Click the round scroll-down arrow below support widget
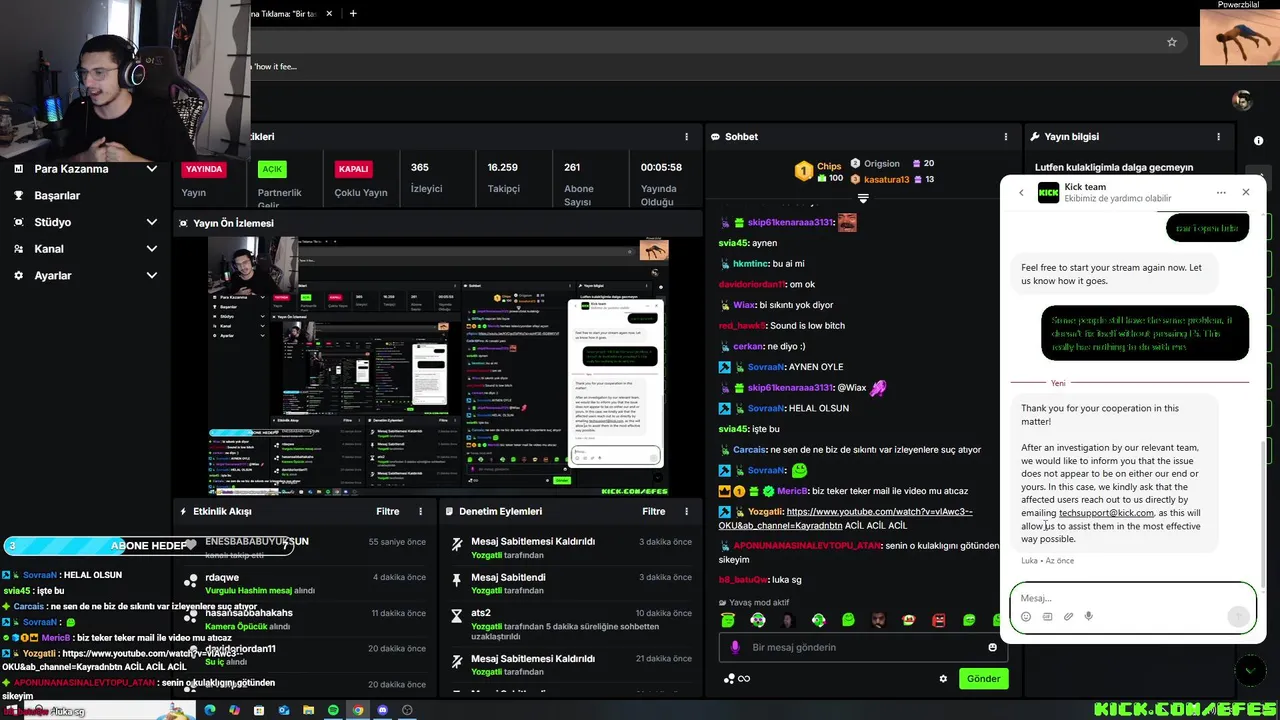Image resolution: width=1280 pixels, height=720 pixels. (1249, 671)
